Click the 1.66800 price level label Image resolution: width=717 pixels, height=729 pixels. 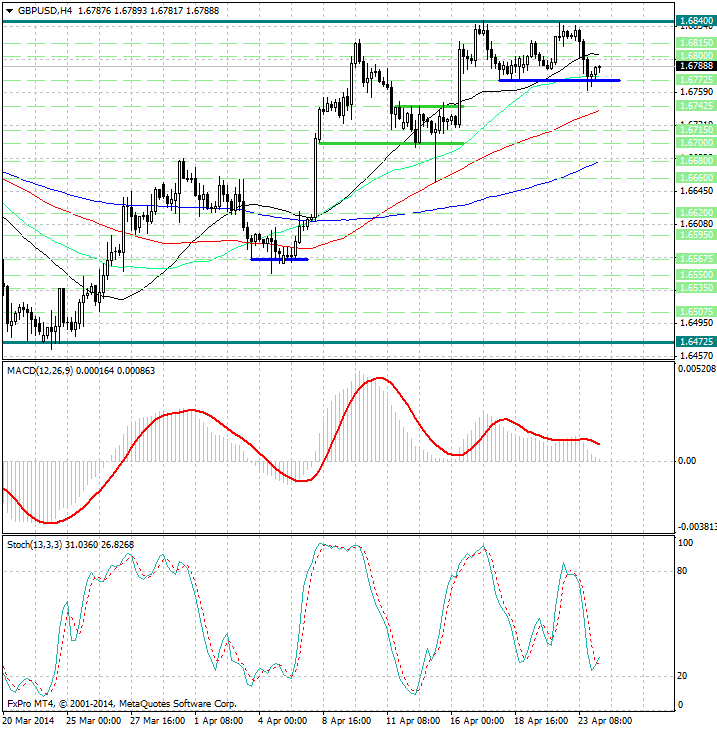point(696,160)
